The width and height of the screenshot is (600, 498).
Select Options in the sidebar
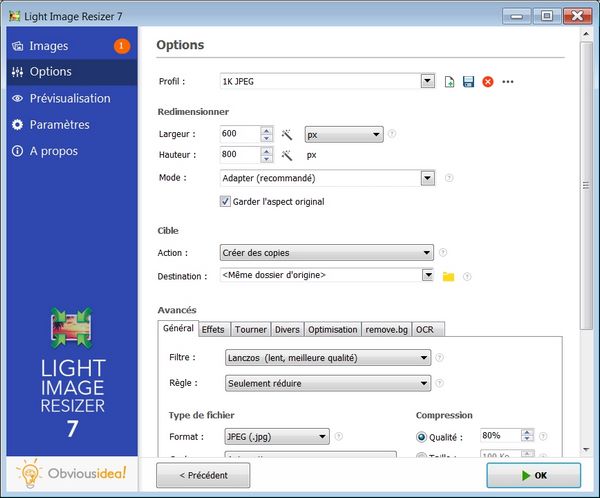[72, 72]
